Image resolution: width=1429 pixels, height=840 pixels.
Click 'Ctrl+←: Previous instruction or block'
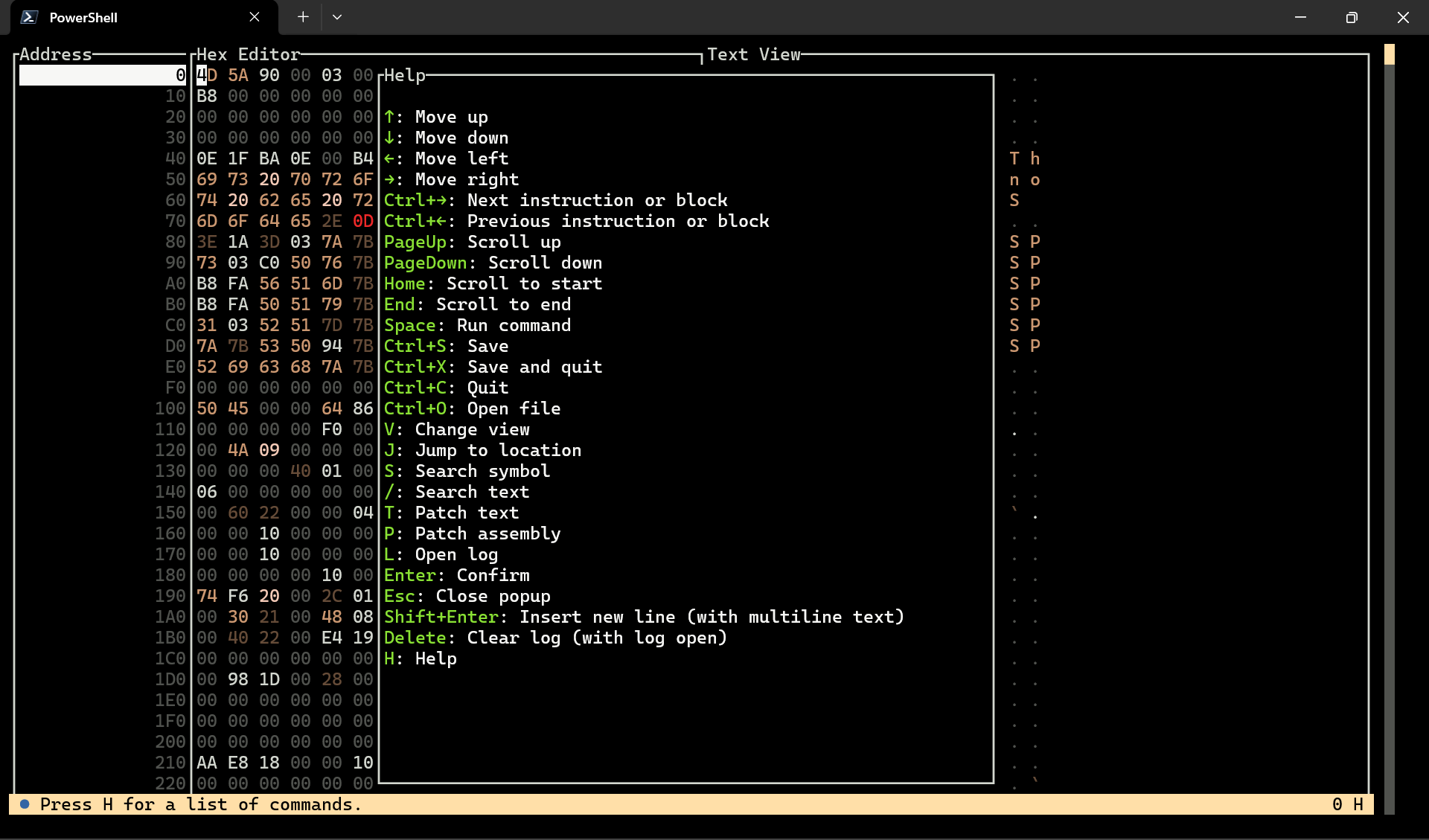click(576, 221)
